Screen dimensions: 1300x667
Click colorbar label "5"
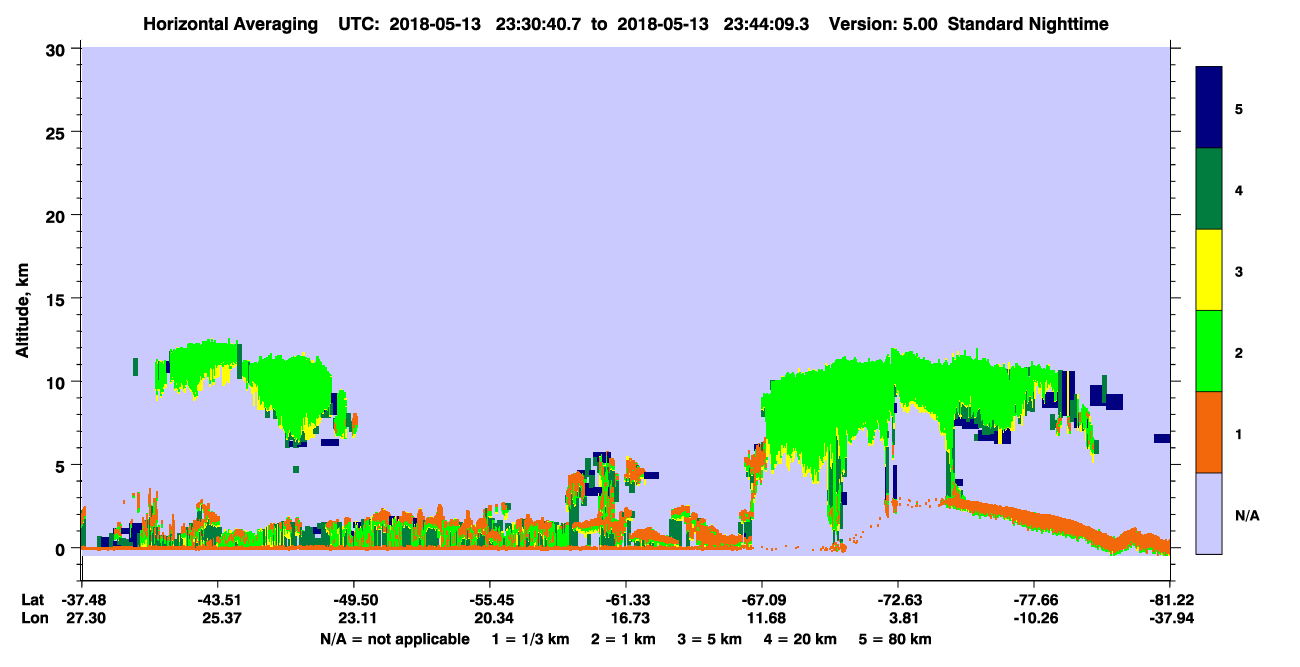point(1239,108)
